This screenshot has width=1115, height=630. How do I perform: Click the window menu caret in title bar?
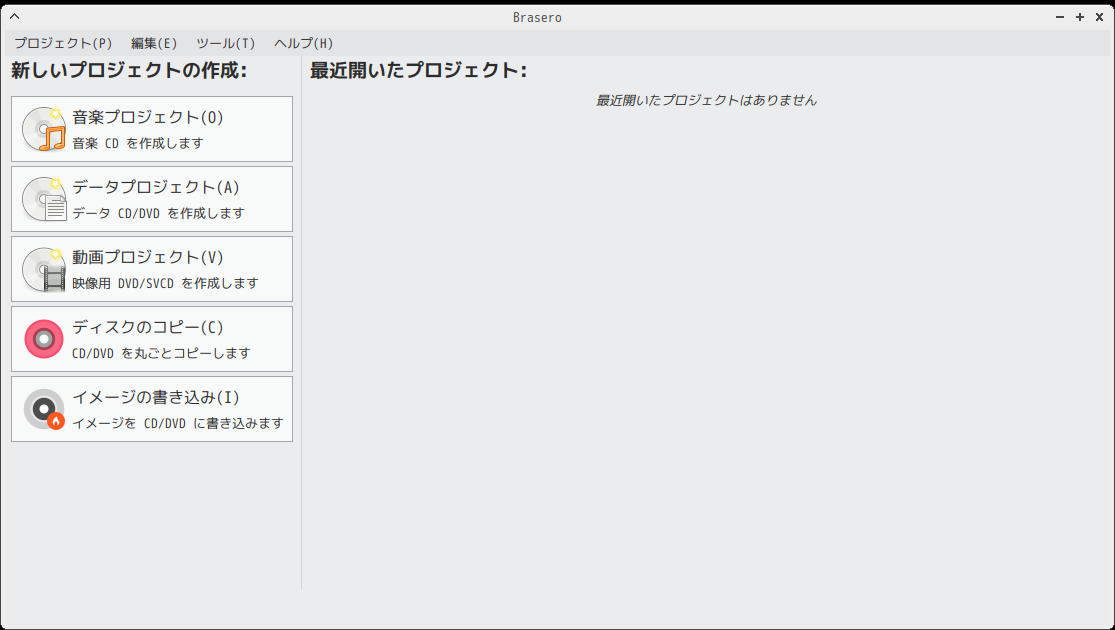[14, 17]
